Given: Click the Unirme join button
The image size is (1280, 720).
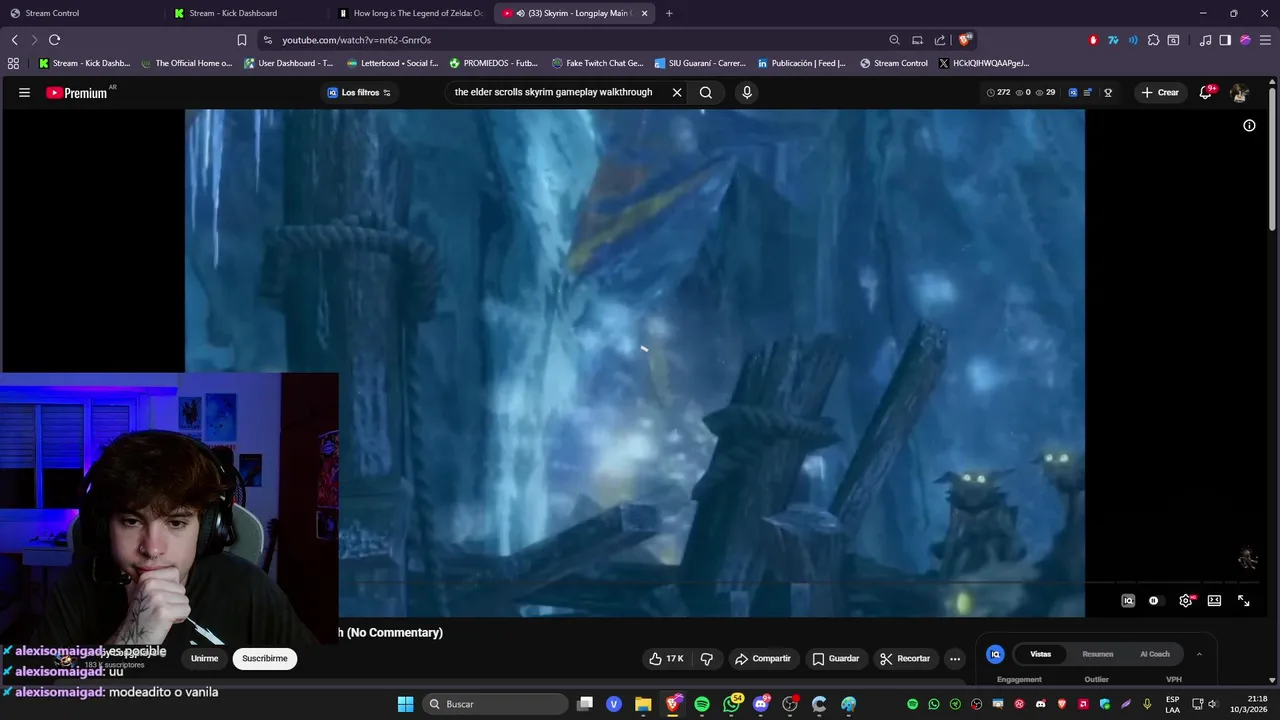Looking at the screenshot, I should coord(204,658).
